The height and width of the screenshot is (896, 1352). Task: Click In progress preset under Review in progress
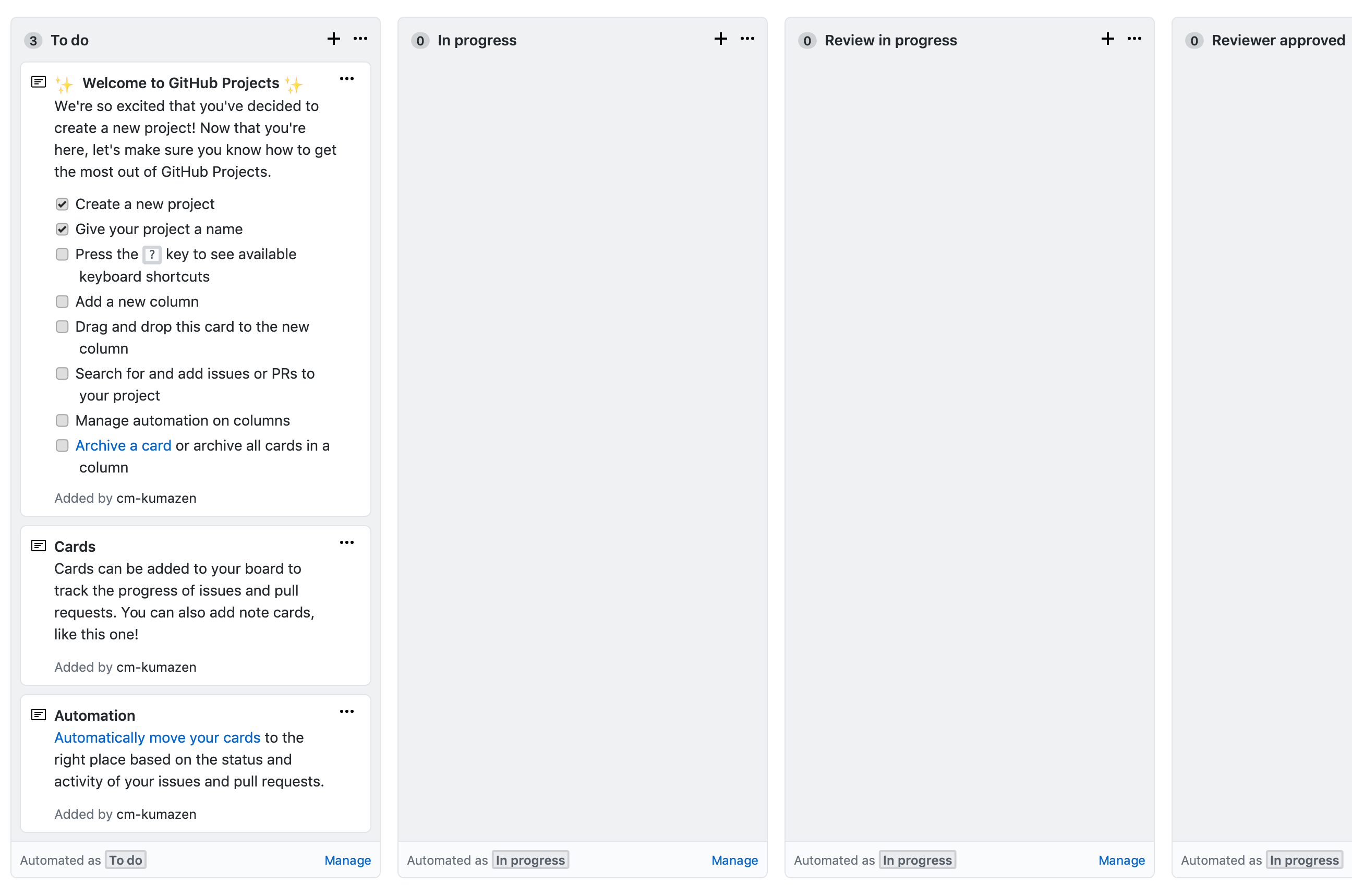[917, 860]
